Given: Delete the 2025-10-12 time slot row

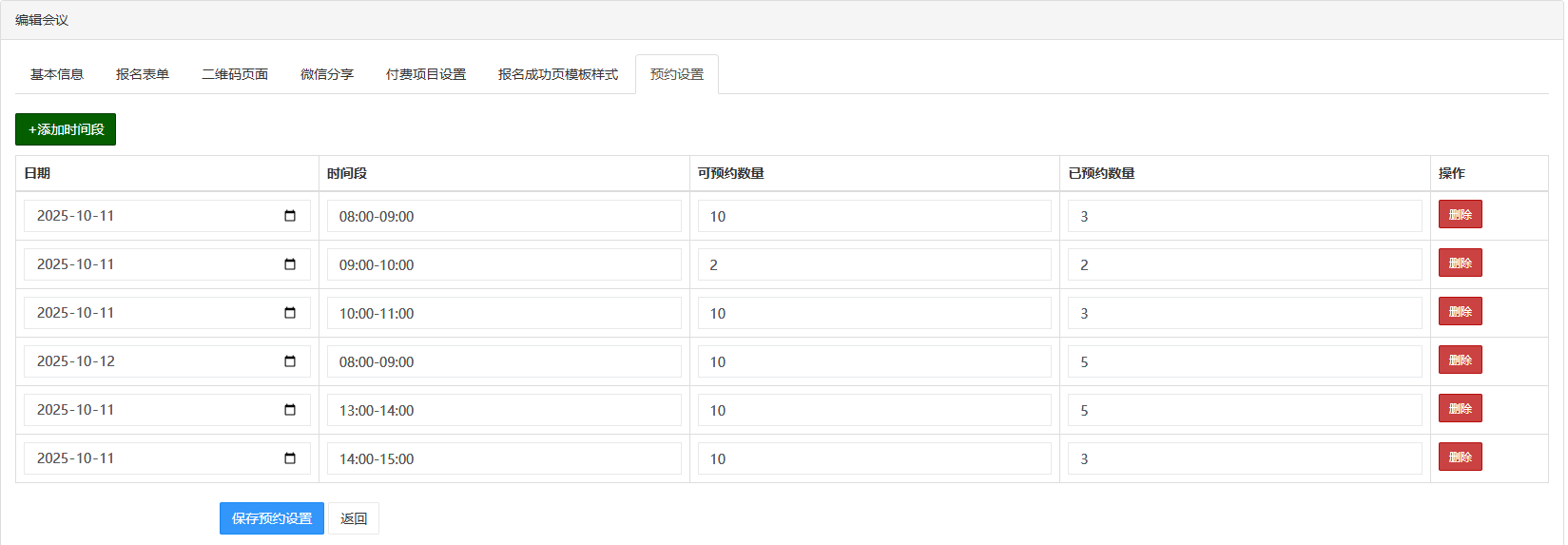Looking at the screenshot, I should [1460, 360].
